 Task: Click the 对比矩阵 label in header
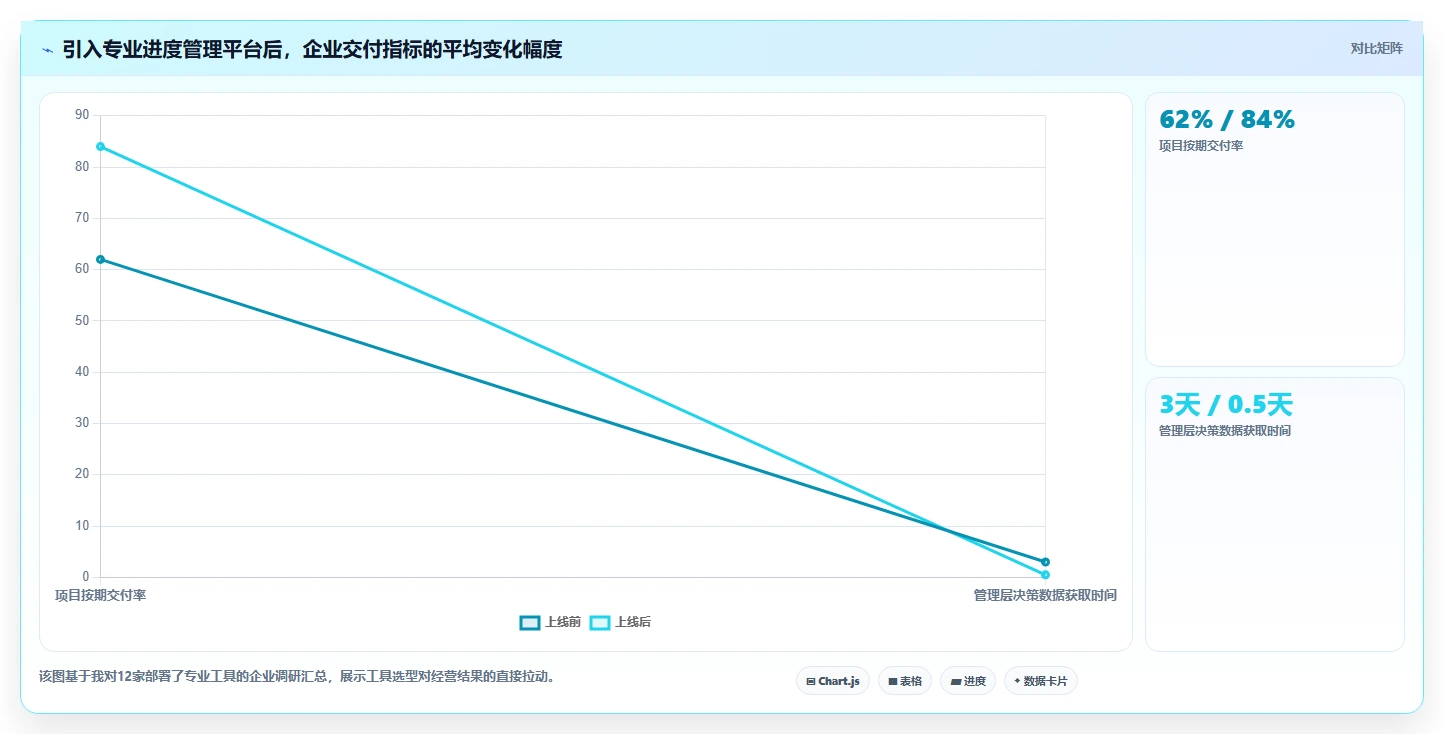click(x=1377, y=49)
